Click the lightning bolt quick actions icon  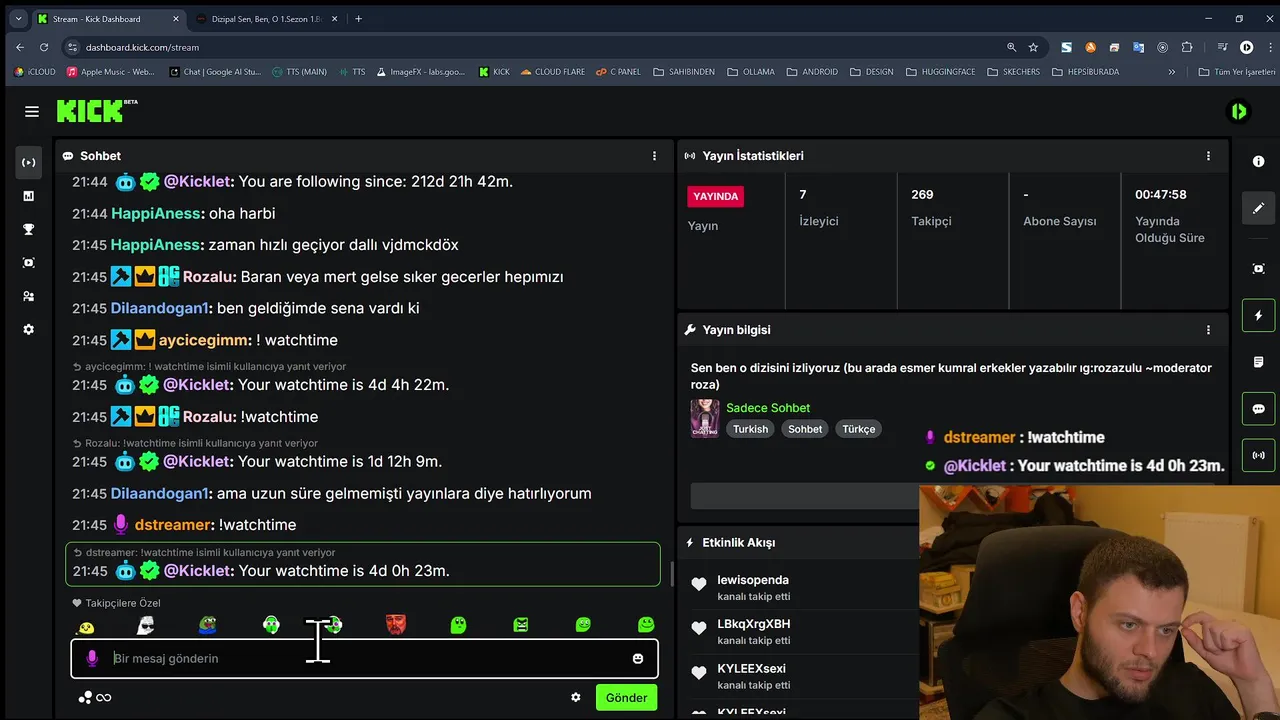pyautogui.click(x=1258, y=315)
